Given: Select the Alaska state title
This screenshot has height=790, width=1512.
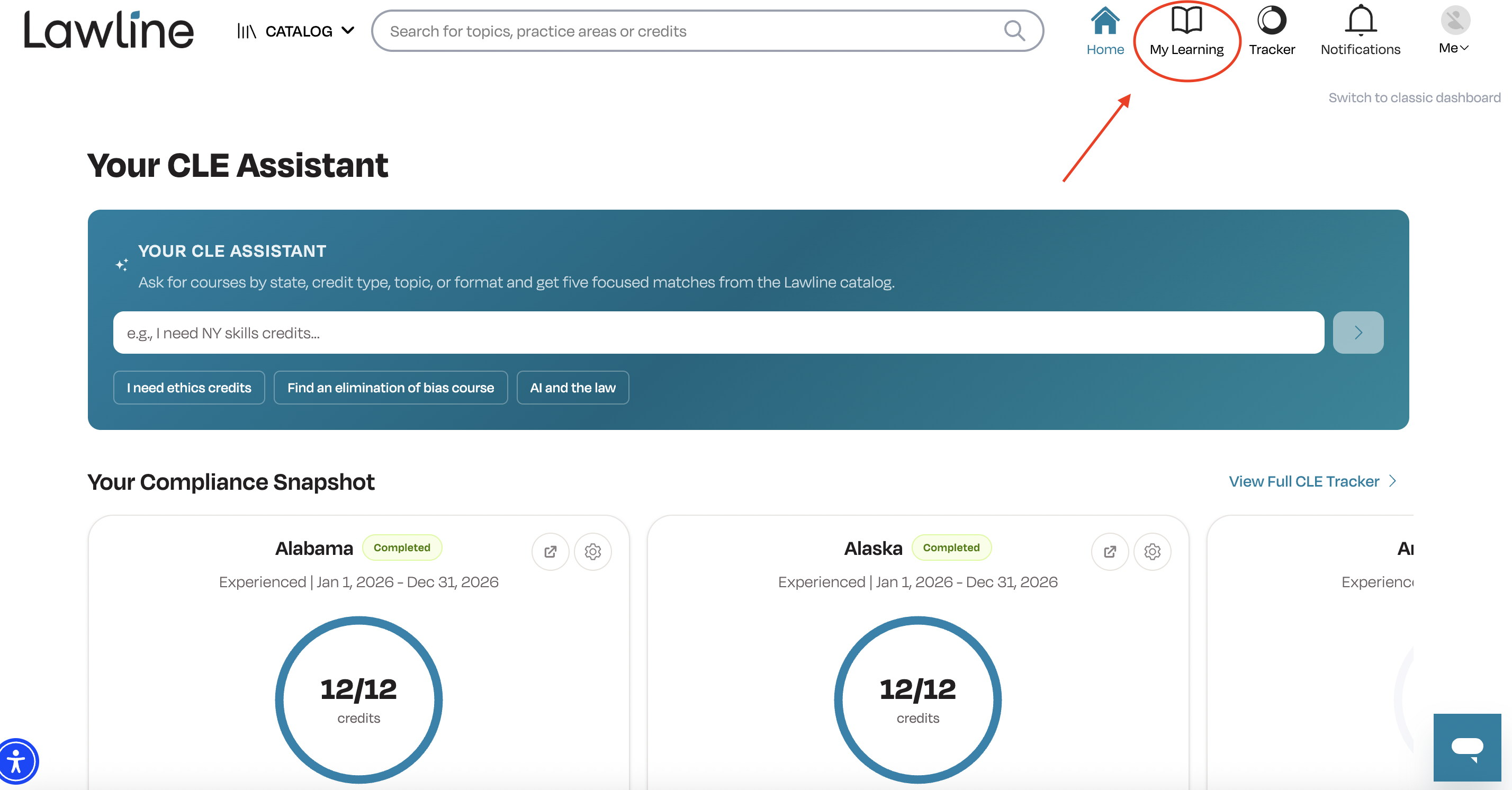Looking at the screenshot, I should [x=873, y=548].
